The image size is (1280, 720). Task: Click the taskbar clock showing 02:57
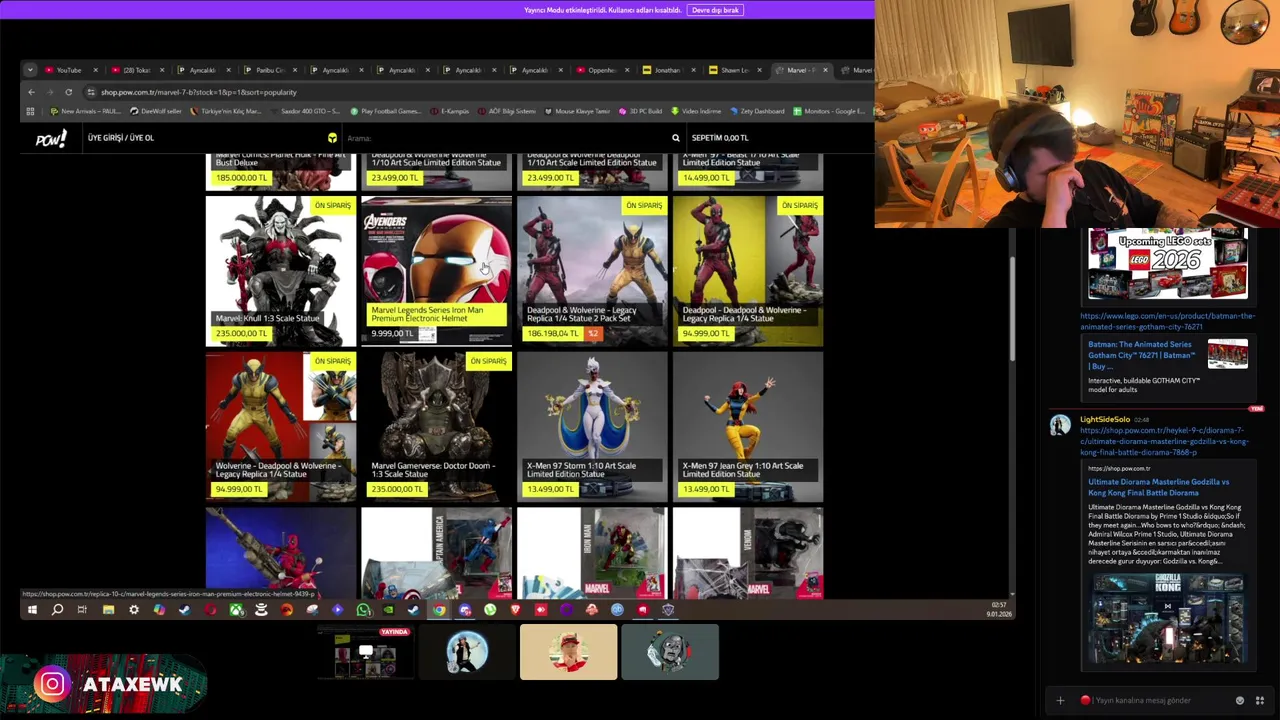coord(998,609)
